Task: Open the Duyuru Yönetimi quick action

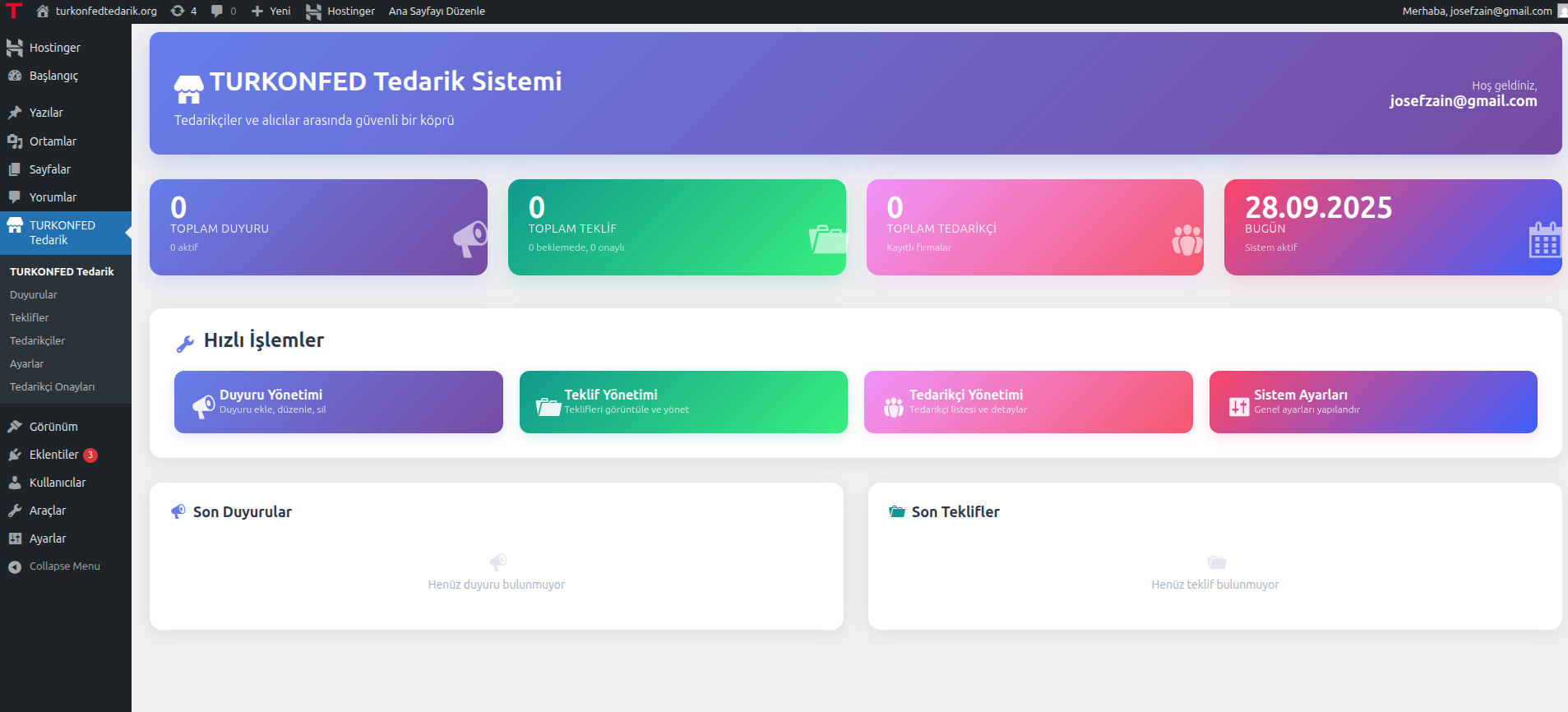Action: pyautogui.click(x=338, y=402)
